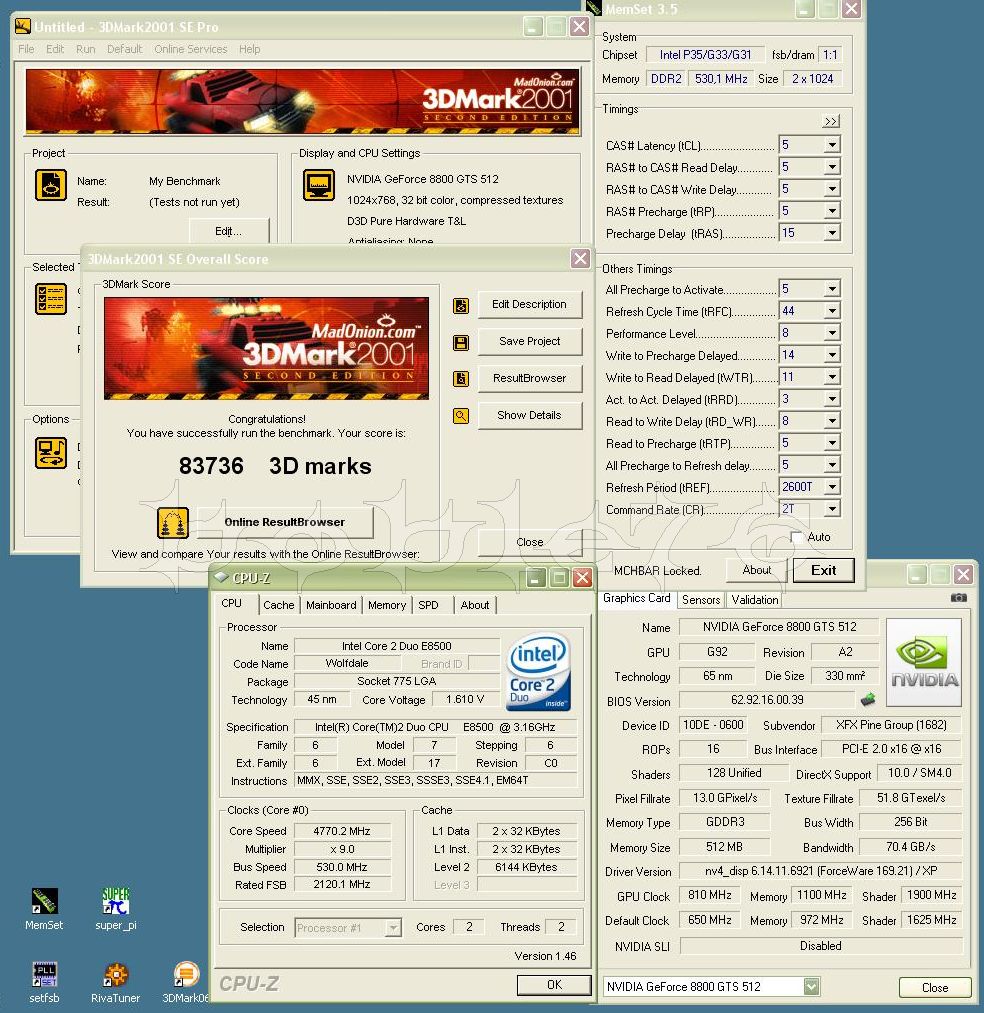Click the Intel Core 2 Duo logo in CPU-Z
984x1013 pixels.
539,672
